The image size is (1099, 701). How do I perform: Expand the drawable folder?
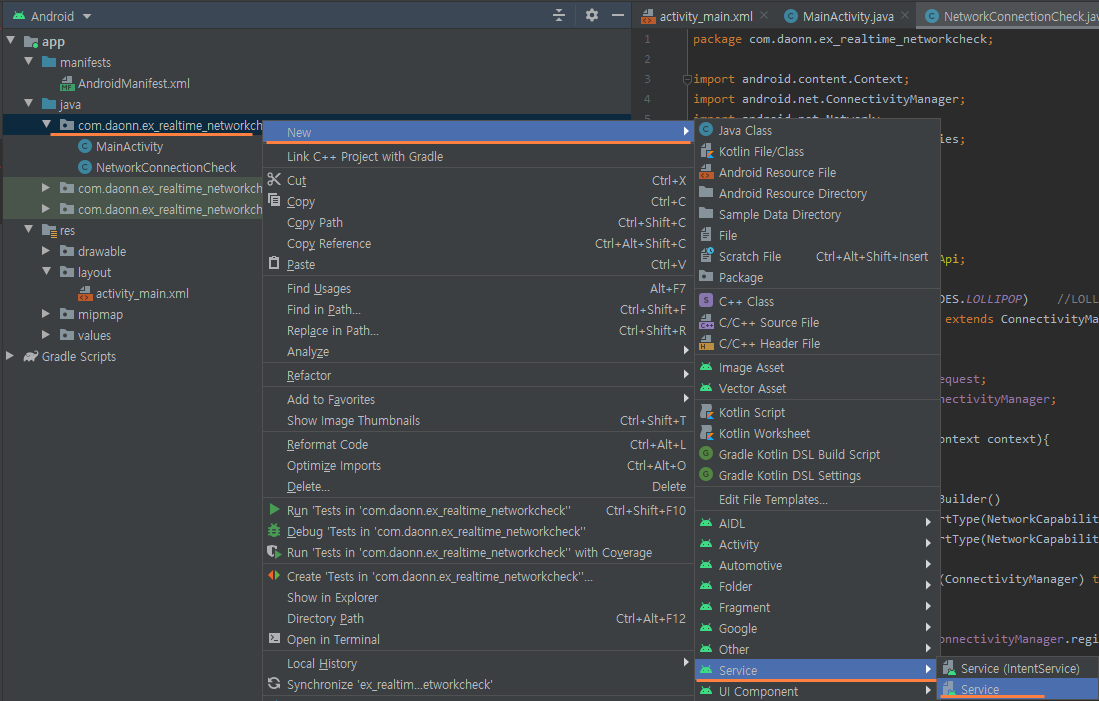(46, 251)
